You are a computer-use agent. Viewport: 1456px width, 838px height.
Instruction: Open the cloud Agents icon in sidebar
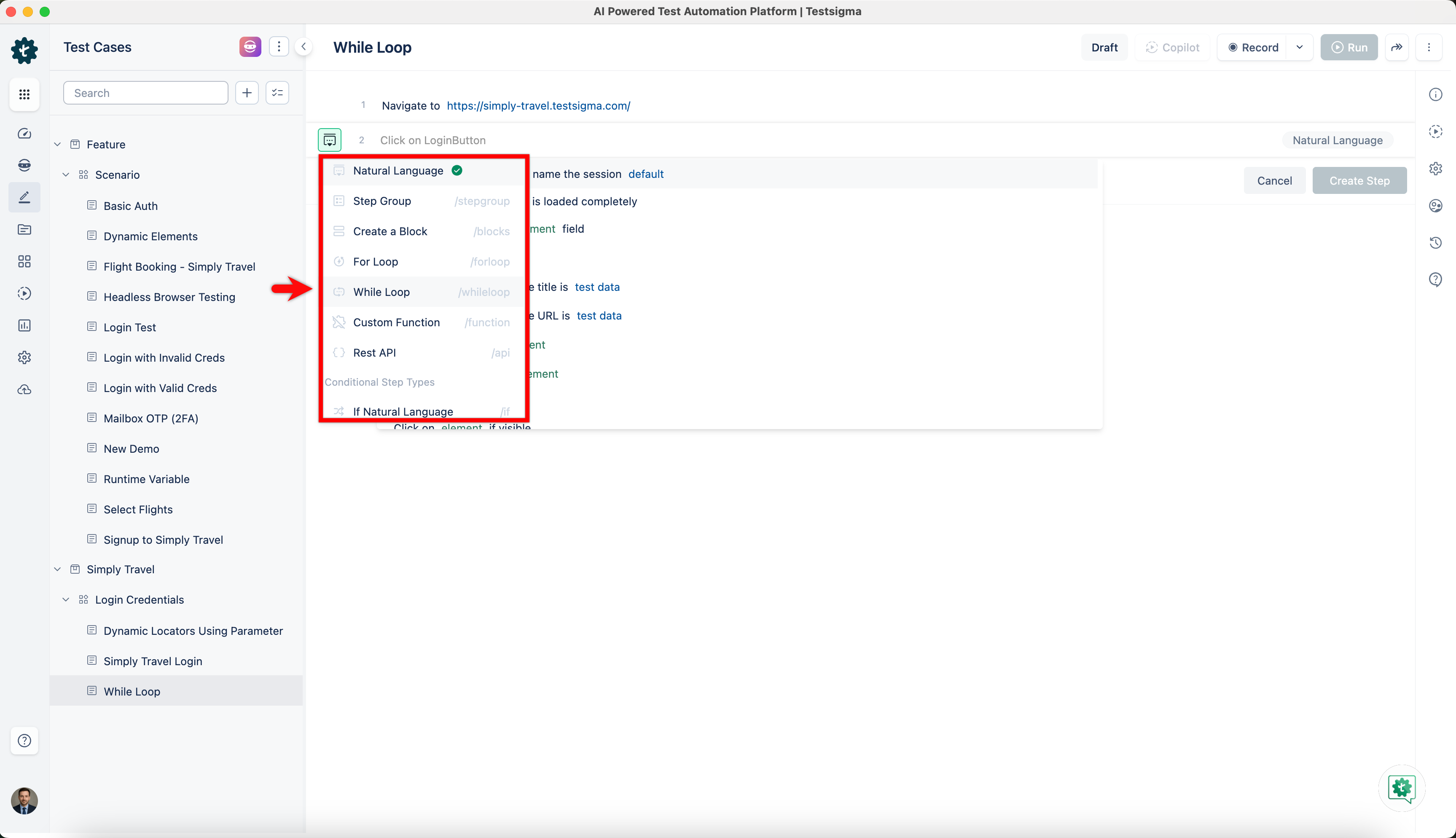pos(24,389)
